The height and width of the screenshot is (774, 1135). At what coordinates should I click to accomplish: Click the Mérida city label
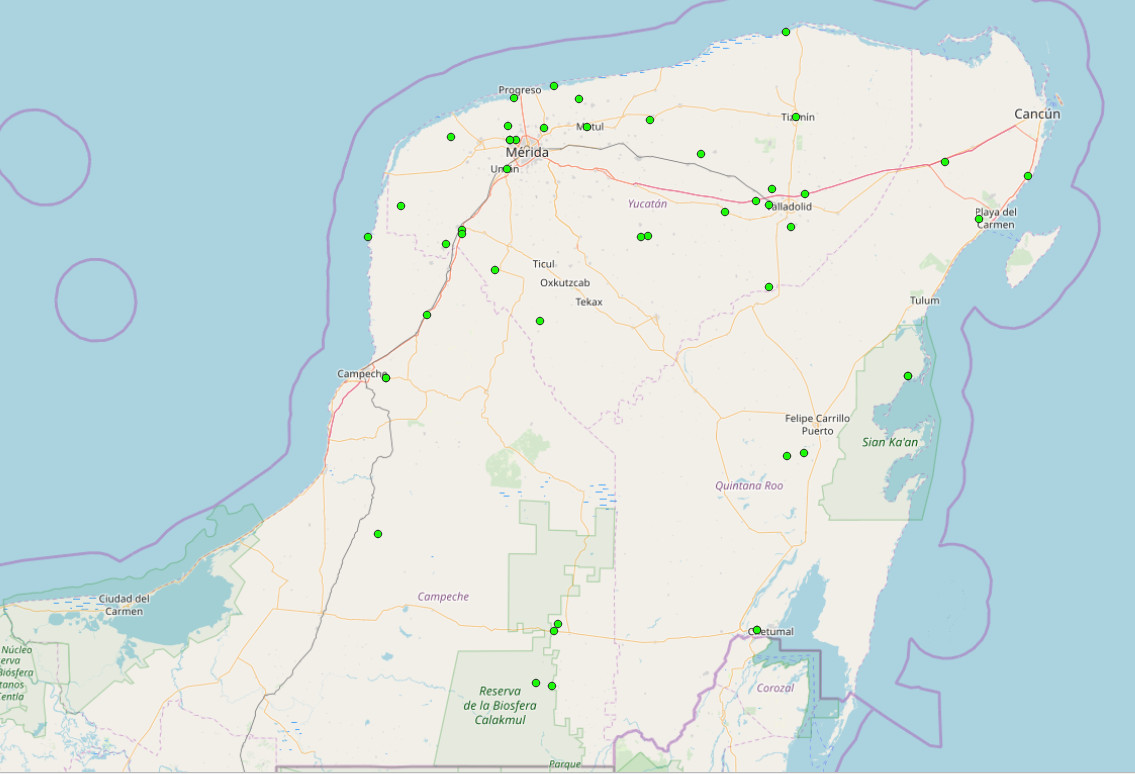coord(527,153)
